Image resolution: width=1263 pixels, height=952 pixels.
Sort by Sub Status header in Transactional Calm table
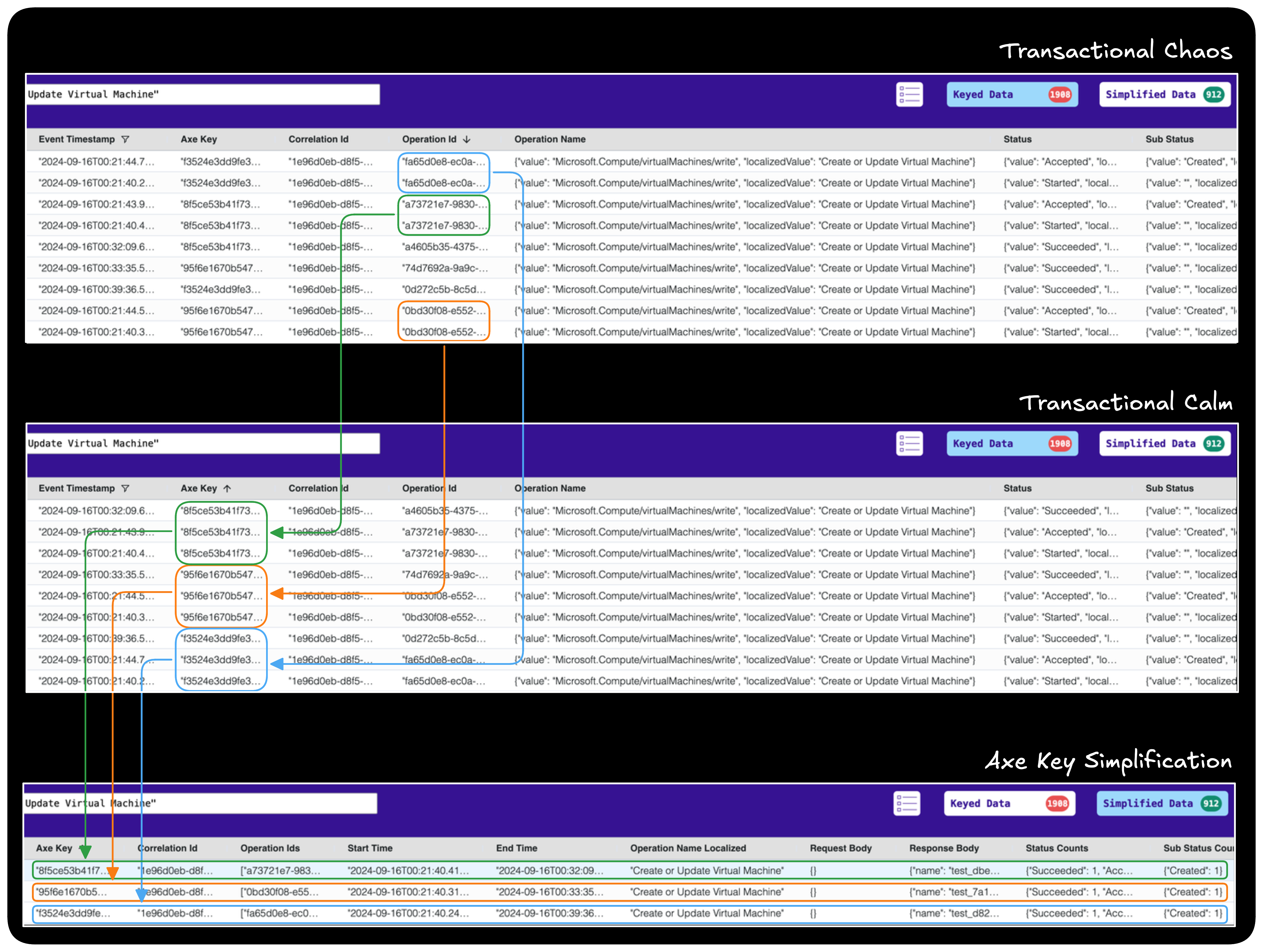point(1169,488)
